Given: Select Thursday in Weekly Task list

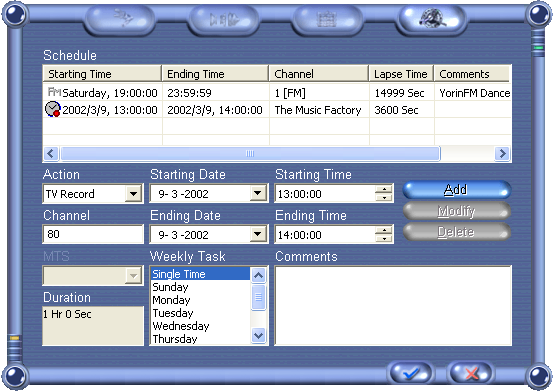Looking at the screenshot, I should 200,338.
